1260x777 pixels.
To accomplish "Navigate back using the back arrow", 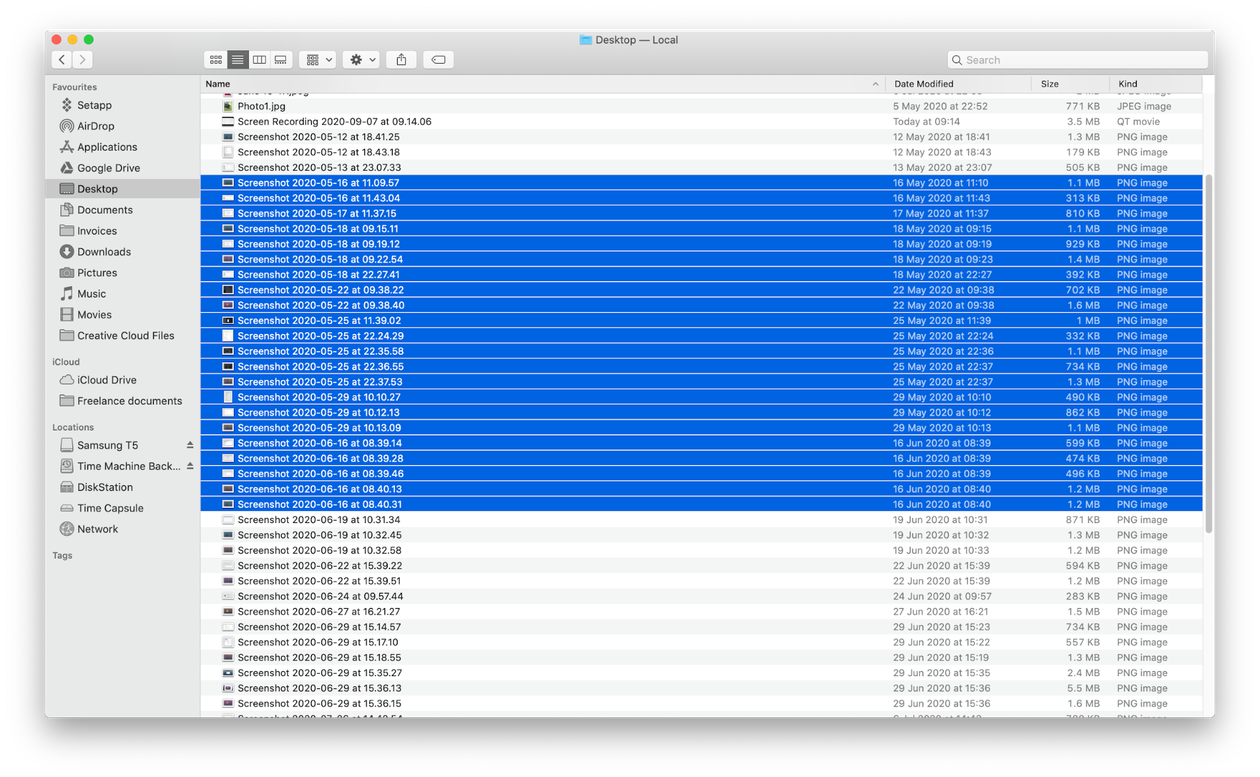I will 62,59.
